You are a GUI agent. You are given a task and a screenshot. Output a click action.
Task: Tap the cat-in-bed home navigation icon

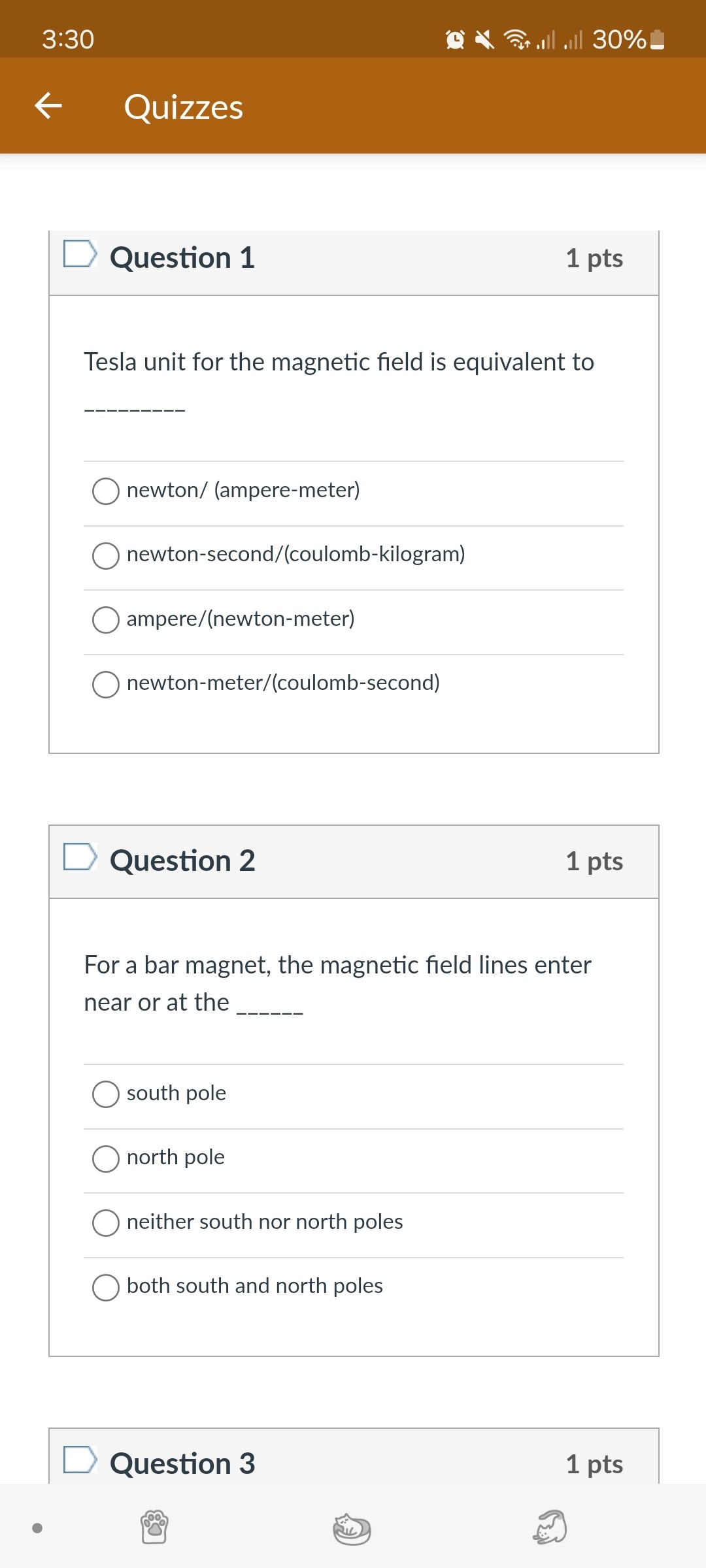point(350,1527)
